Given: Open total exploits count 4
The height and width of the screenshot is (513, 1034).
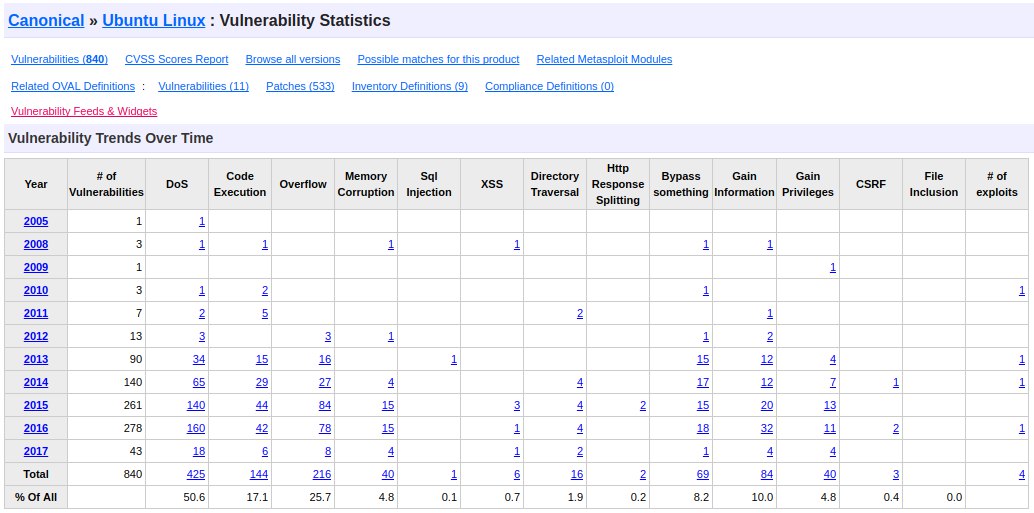Looking at the screenshot, I should tap(1022, 474).
